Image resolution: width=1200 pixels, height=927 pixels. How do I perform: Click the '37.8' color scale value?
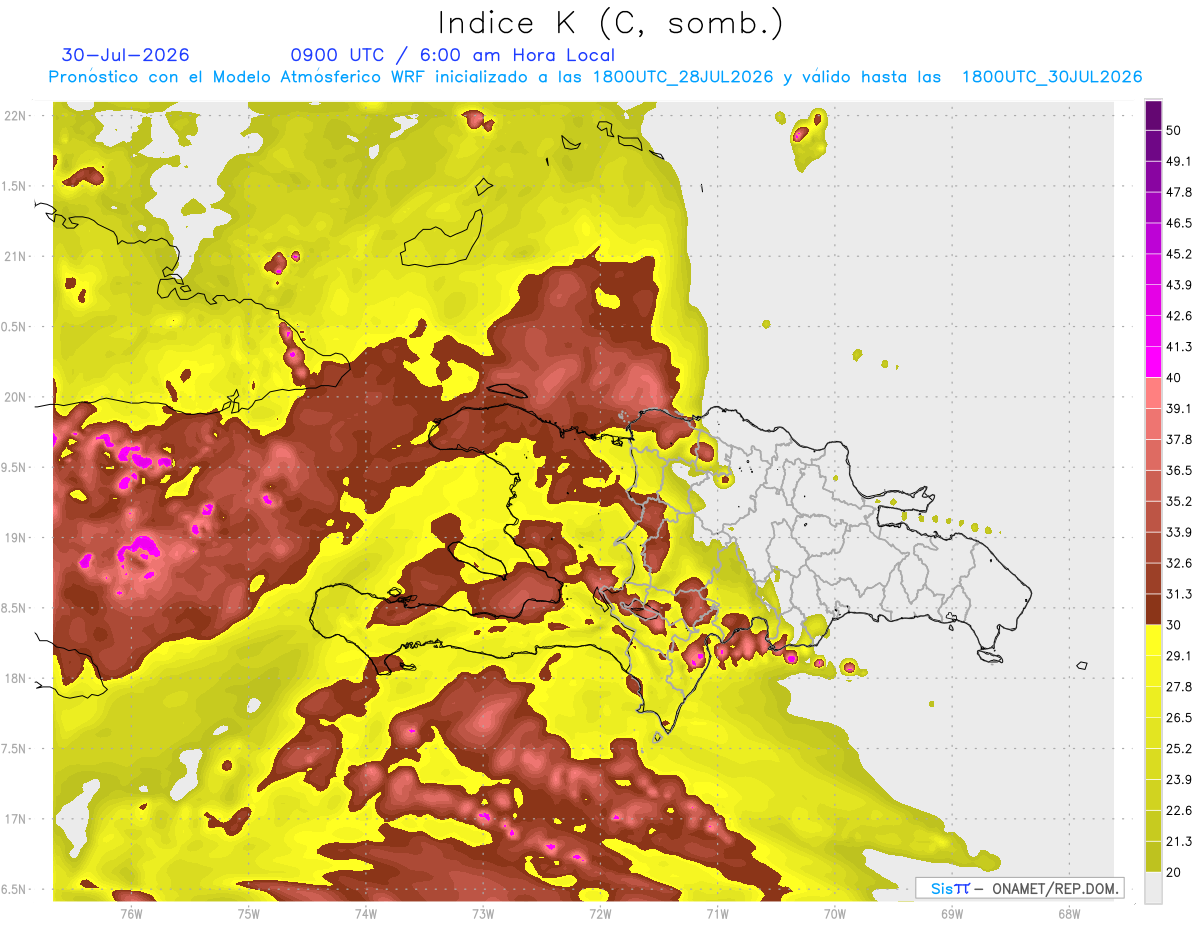[1179, 440]
